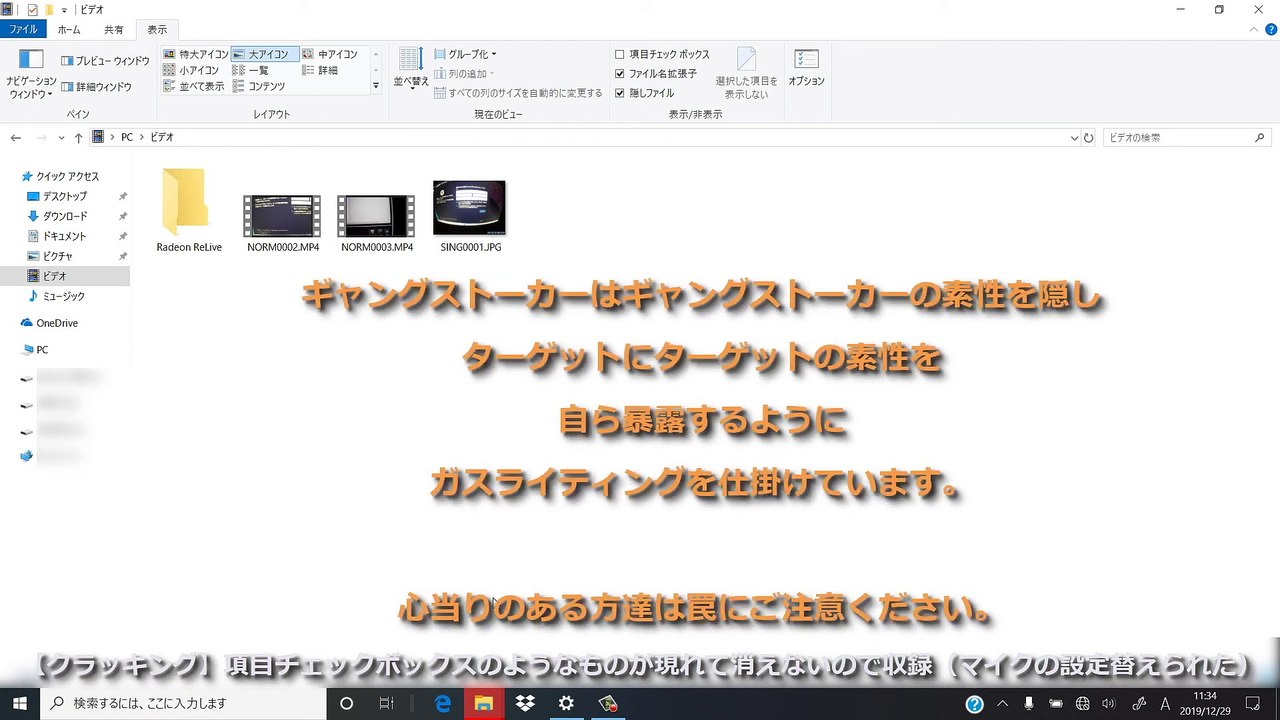The height and width of the screenshot is (720, 1280).
Task: Click the up-arrow navigation icon
Action: click(x=78, y=137)
